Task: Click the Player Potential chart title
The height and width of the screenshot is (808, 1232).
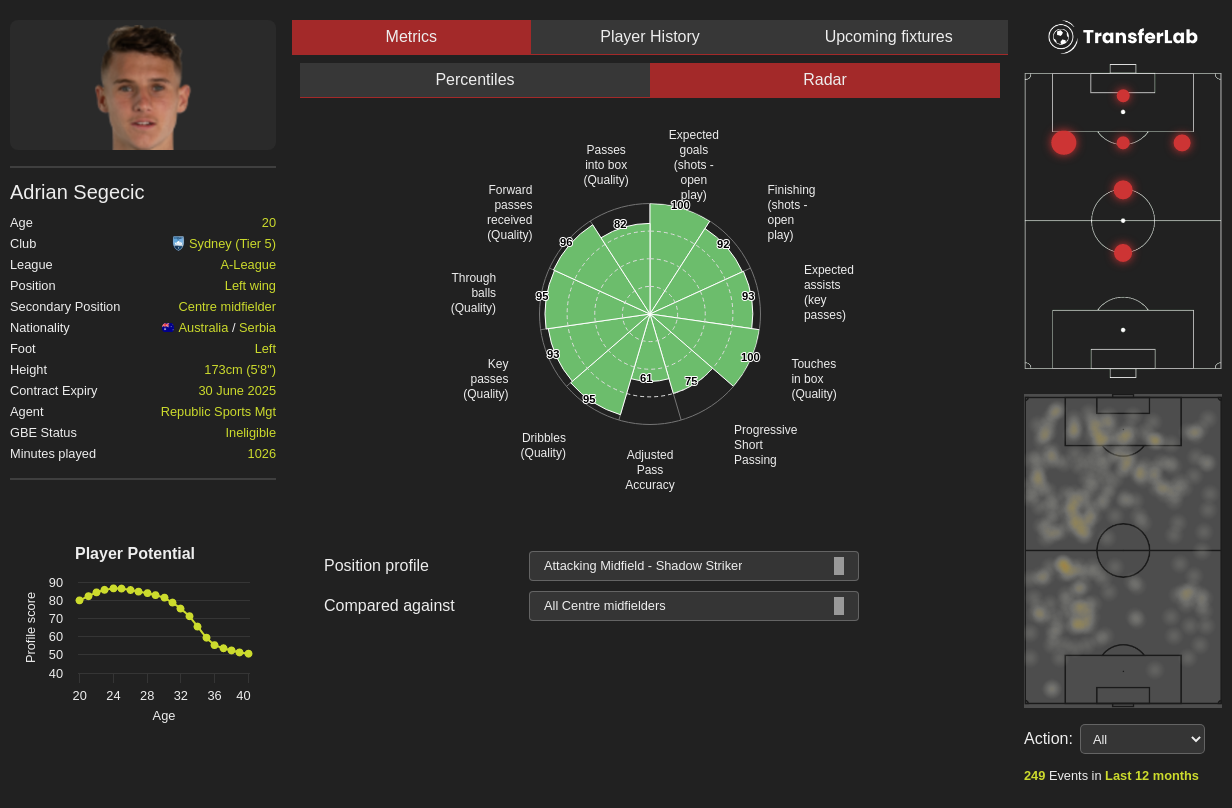Action: click(x=135, y=554)
